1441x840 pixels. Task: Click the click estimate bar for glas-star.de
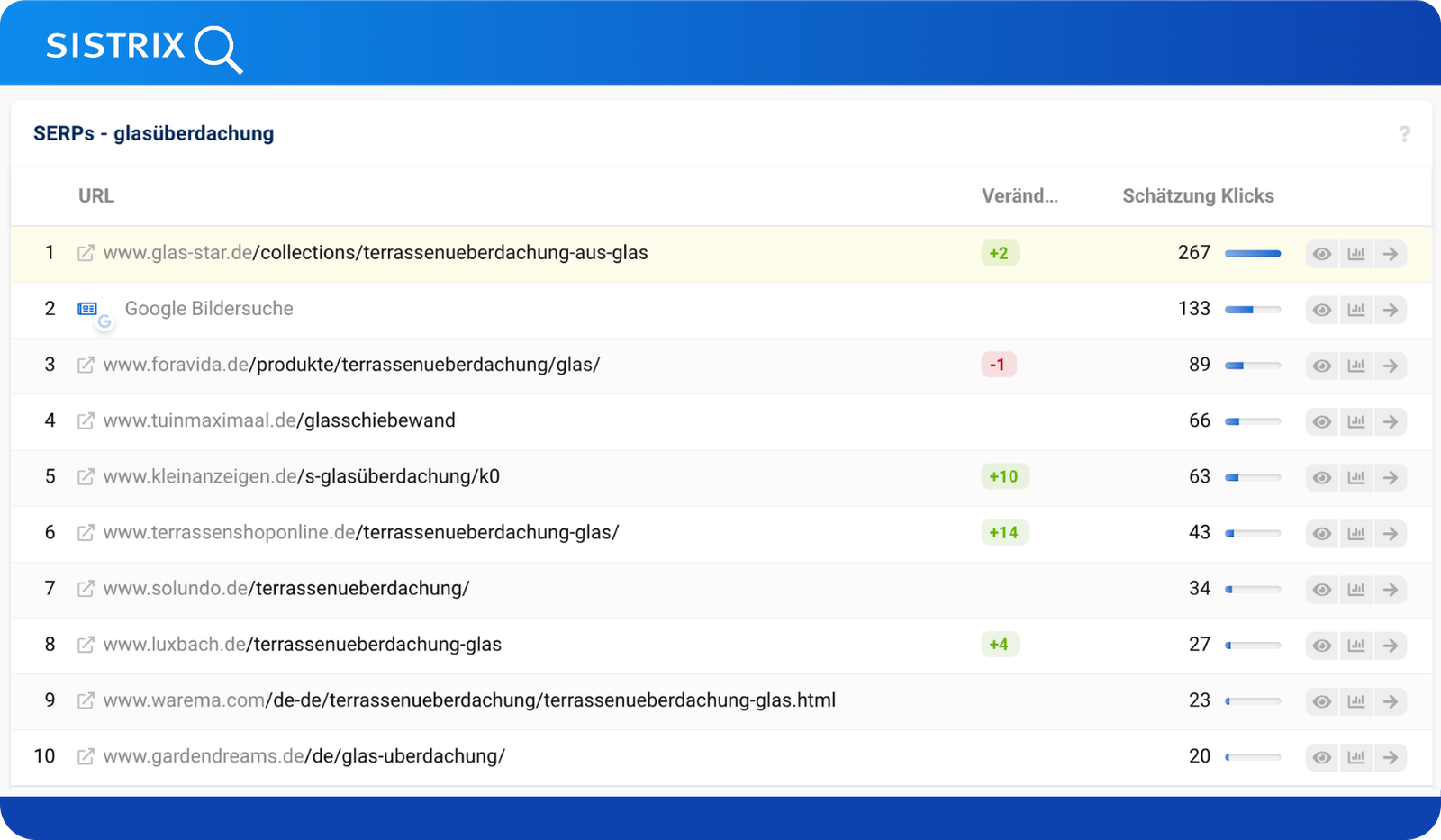point(1252,254)
